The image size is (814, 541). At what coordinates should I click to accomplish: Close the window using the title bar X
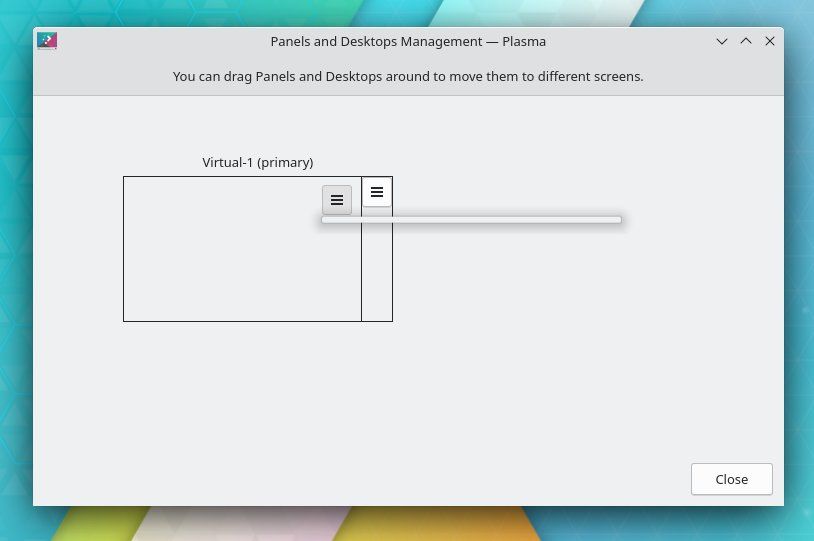point(770,42)
